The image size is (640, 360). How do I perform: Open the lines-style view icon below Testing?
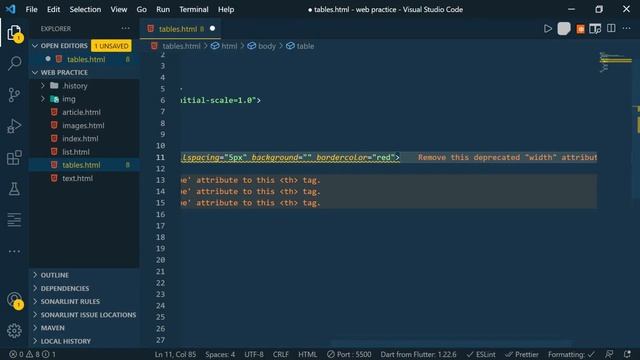tap(14, 220)
